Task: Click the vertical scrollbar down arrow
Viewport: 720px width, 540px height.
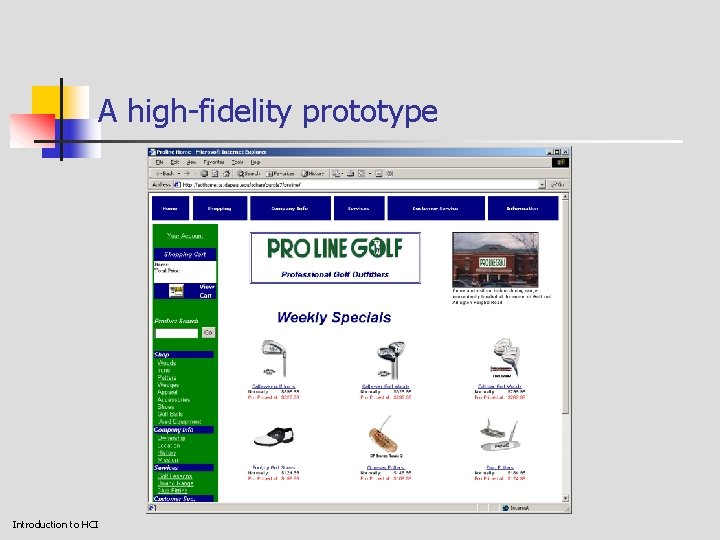Action: [x=565, y=498]
